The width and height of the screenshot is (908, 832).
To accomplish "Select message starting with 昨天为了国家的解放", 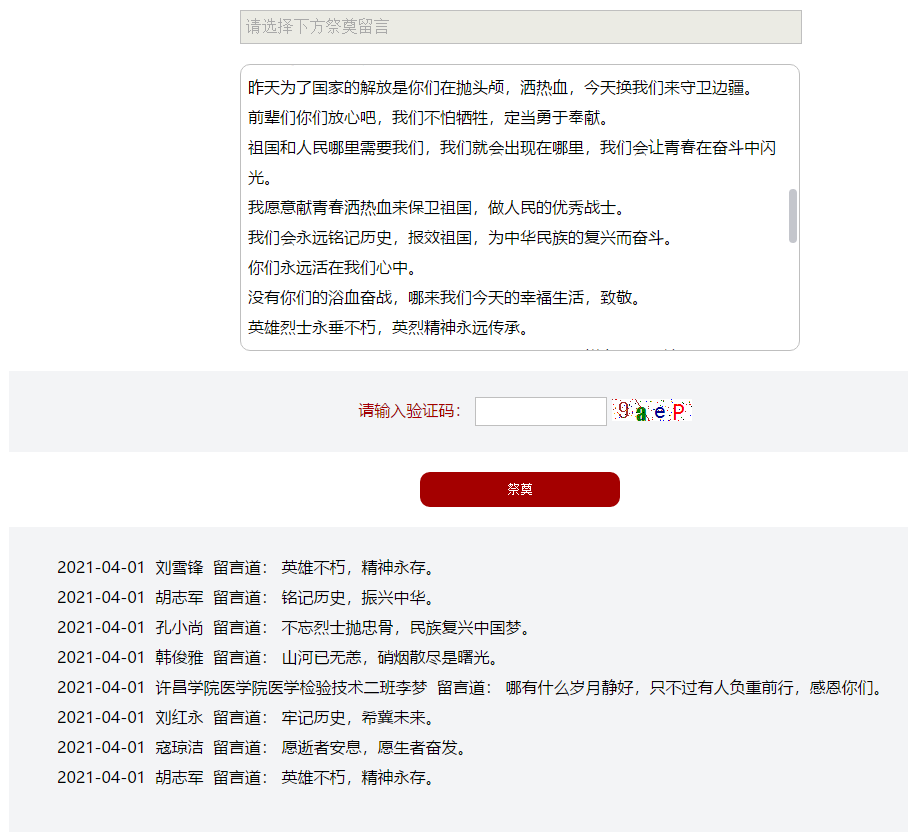I will tap(500, 88).
